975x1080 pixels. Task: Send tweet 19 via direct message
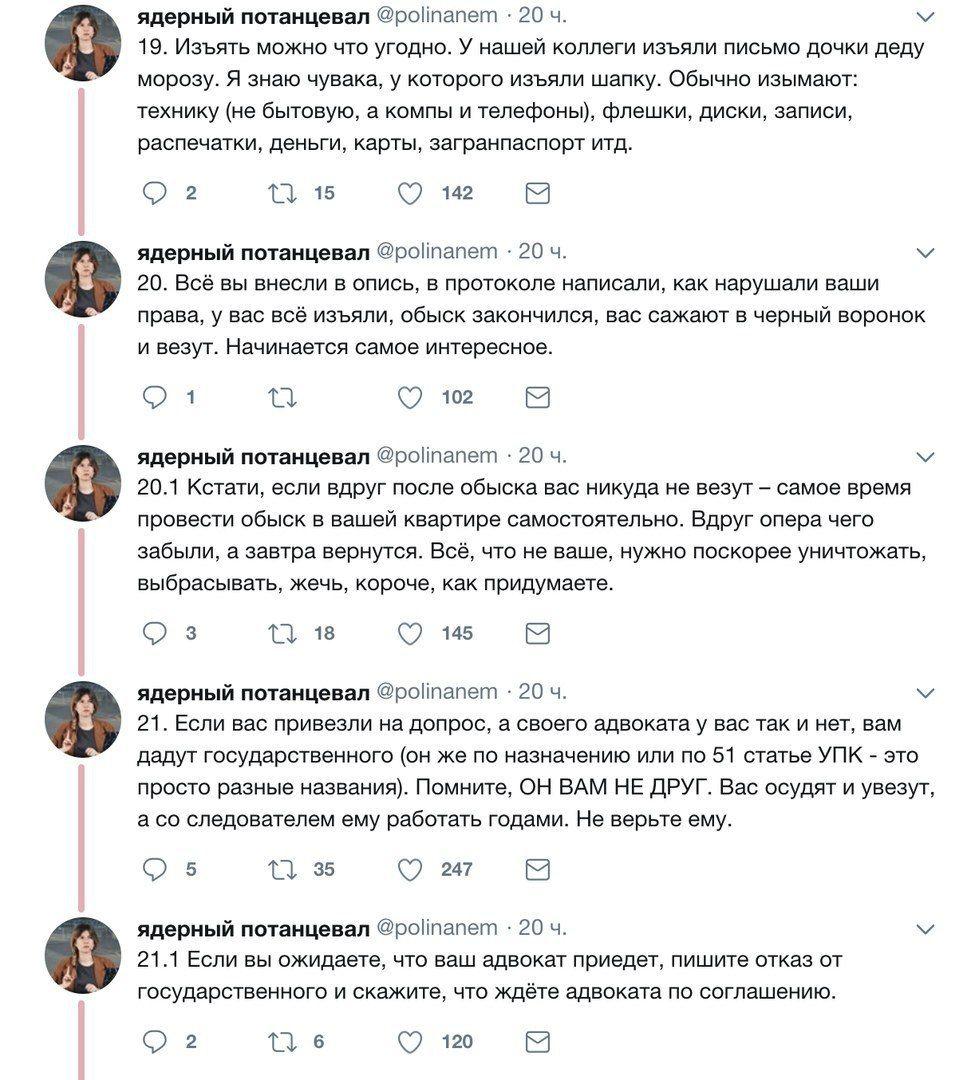(538, 193)
